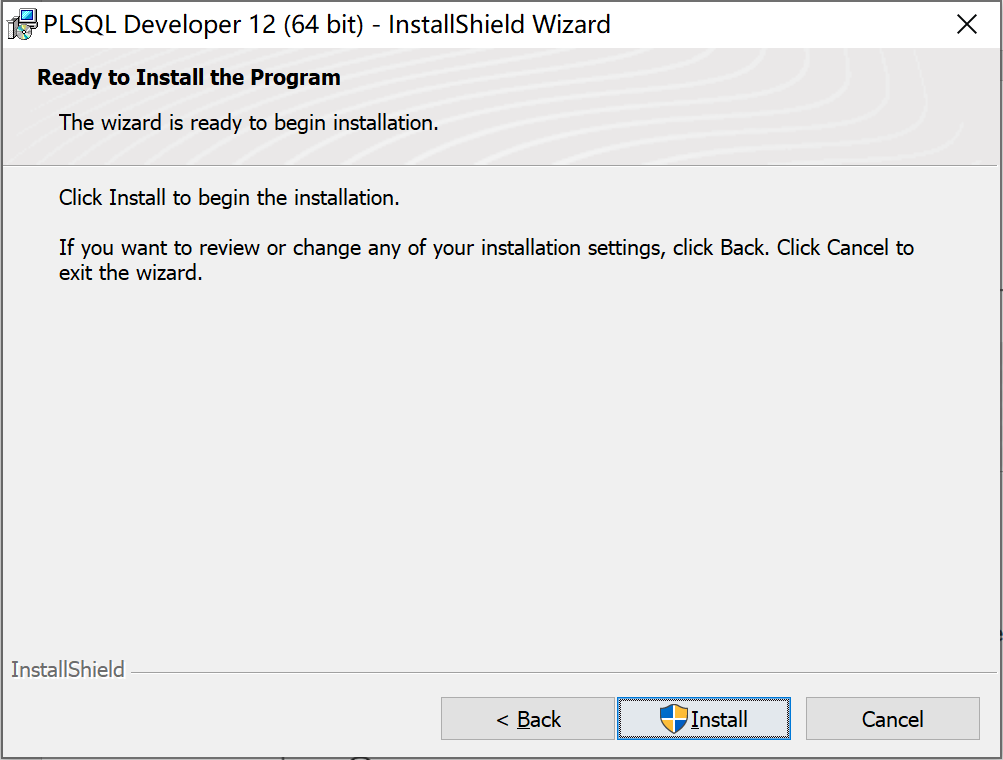This screenshot has width=1003, height=760.
Task: Click the word Back in the instructions paragraph
Action: [743, 248]
